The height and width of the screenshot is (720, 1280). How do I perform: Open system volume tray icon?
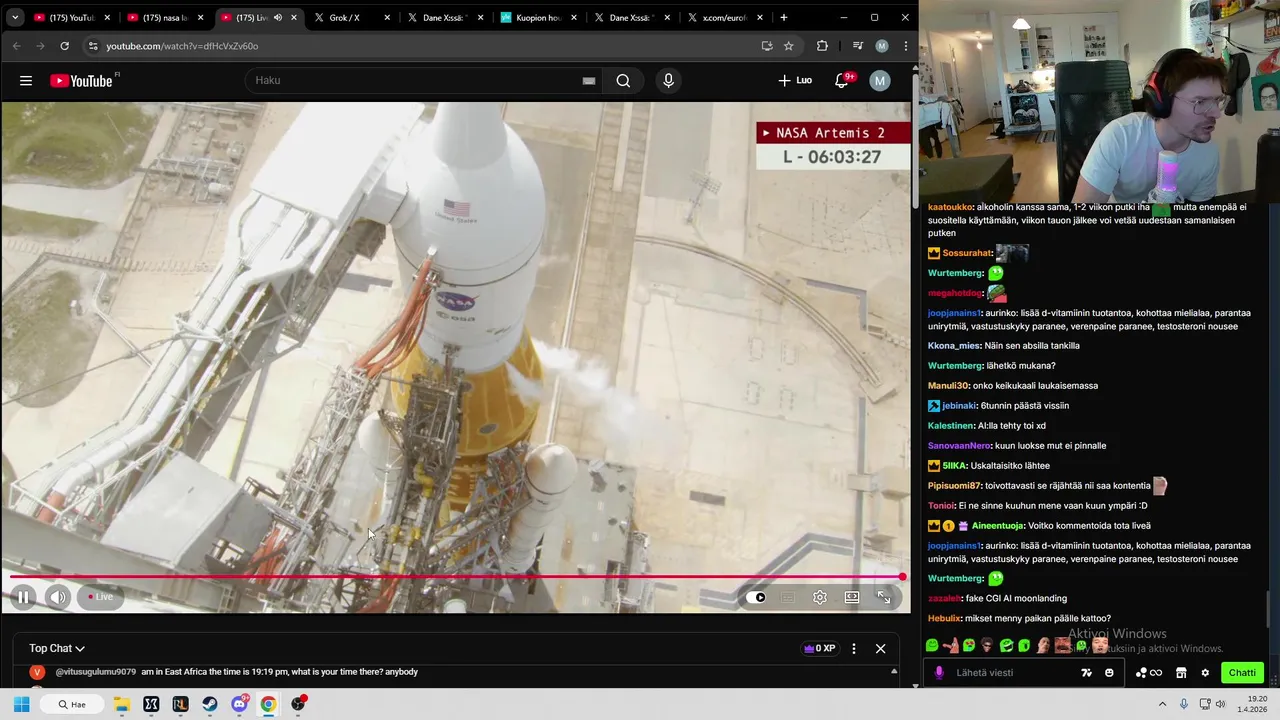coord(1220,704)
